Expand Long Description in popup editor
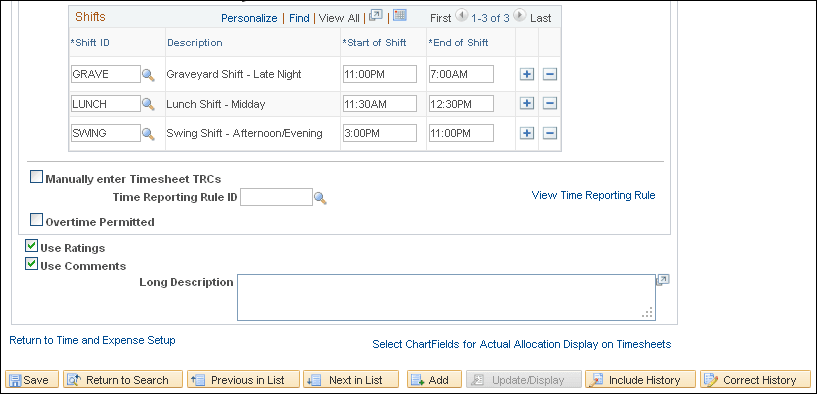Image resolution: width=817 pixels, height=394 pixels. coord(663,280)
